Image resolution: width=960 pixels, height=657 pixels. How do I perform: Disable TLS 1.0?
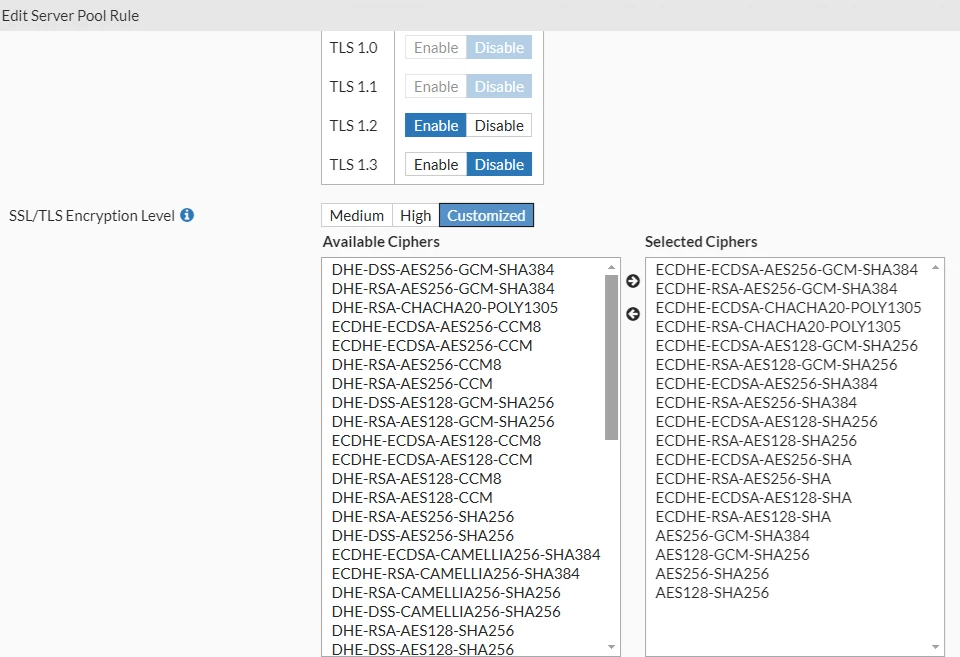[499, 47]
